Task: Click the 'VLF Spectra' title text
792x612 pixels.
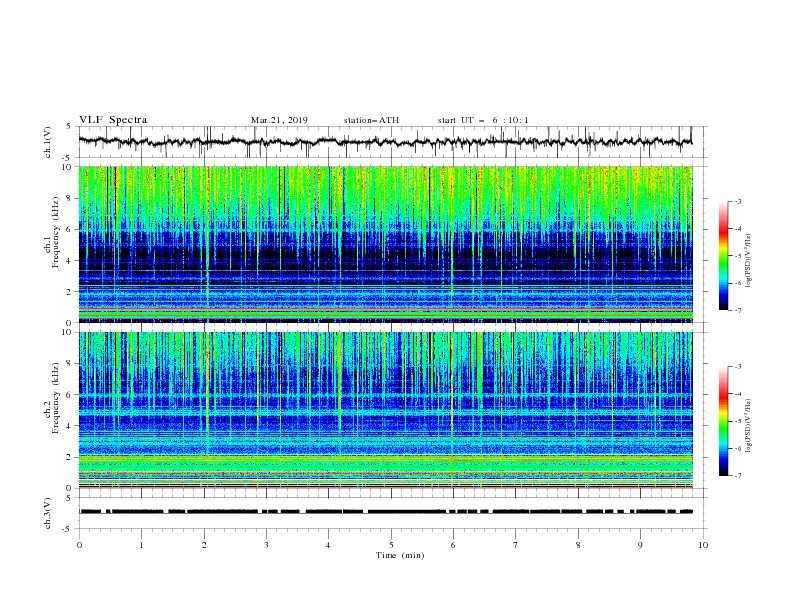Action: coord(113,120)
